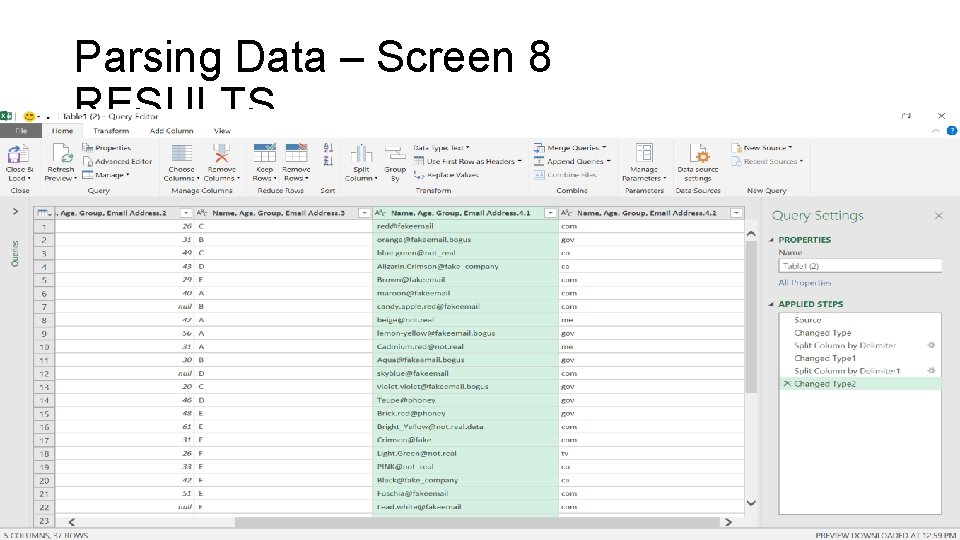Collapse the ribbon with the caret

coord(936,130)
